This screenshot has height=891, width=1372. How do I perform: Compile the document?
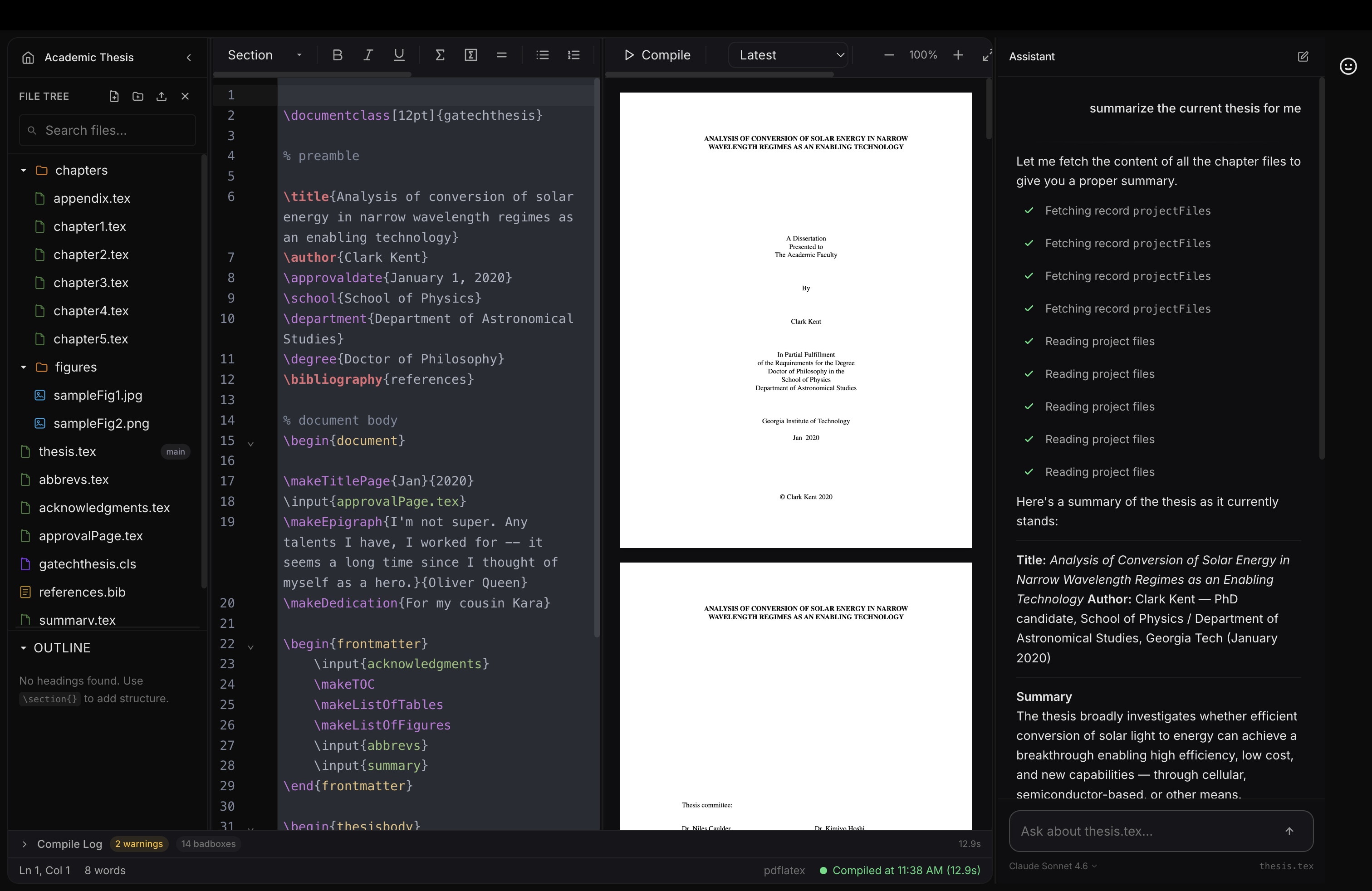click(x=657, y=55)
